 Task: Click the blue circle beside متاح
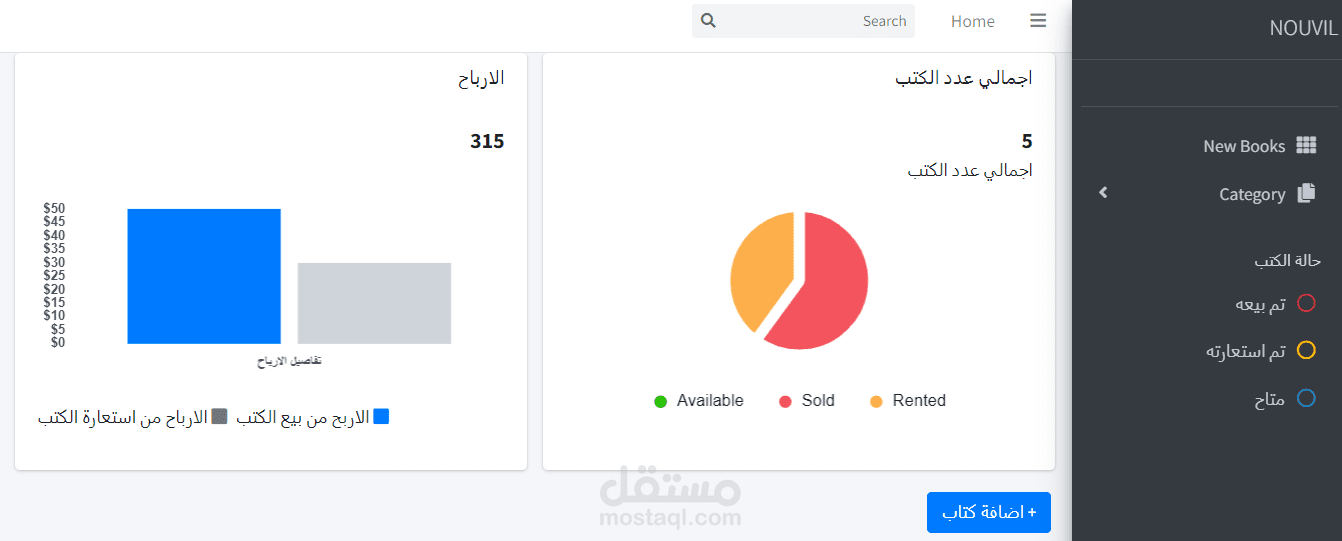[1306, 399]
